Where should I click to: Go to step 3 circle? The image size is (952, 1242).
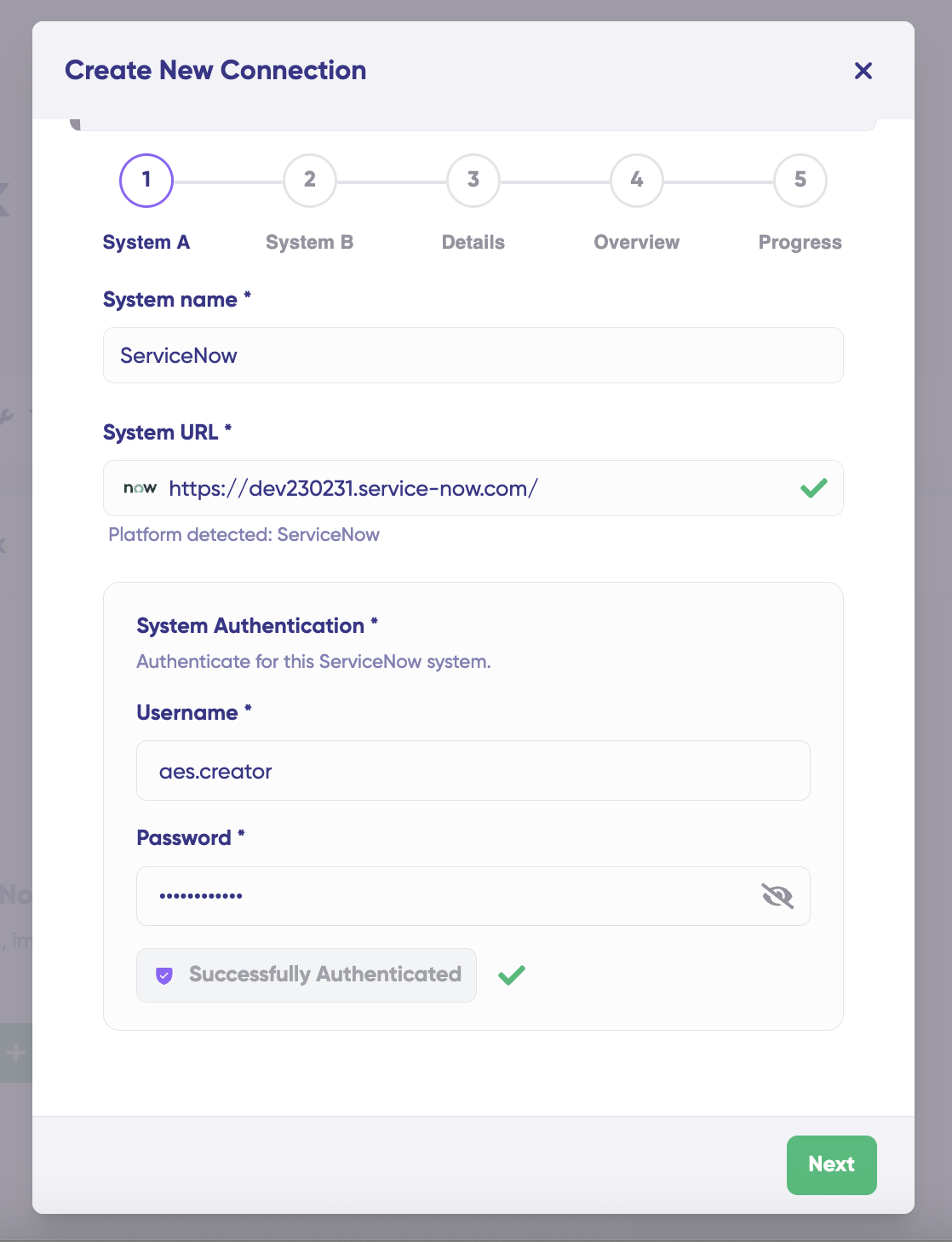pos(473,181)
